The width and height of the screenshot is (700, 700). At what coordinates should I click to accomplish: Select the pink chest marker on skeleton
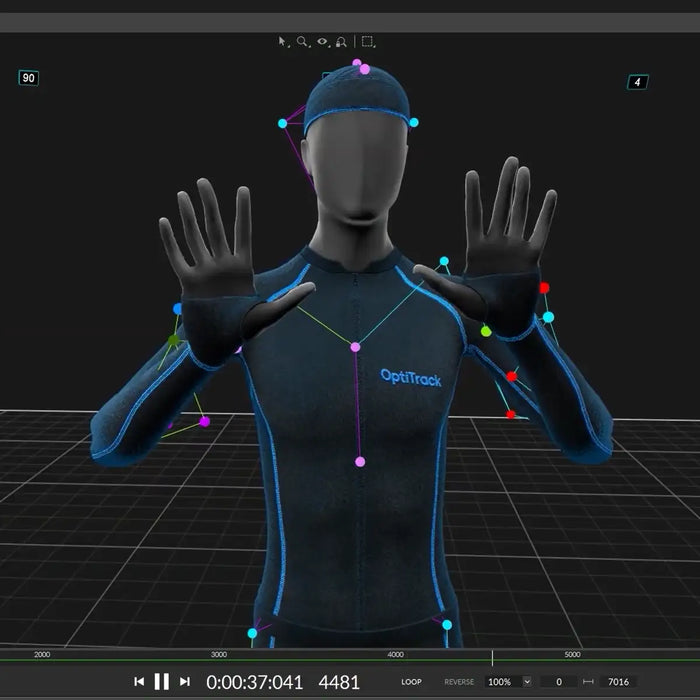(355, 347)
